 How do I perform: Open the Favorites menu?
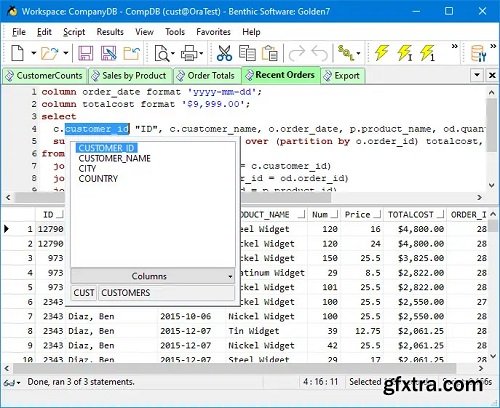point(213,32)
